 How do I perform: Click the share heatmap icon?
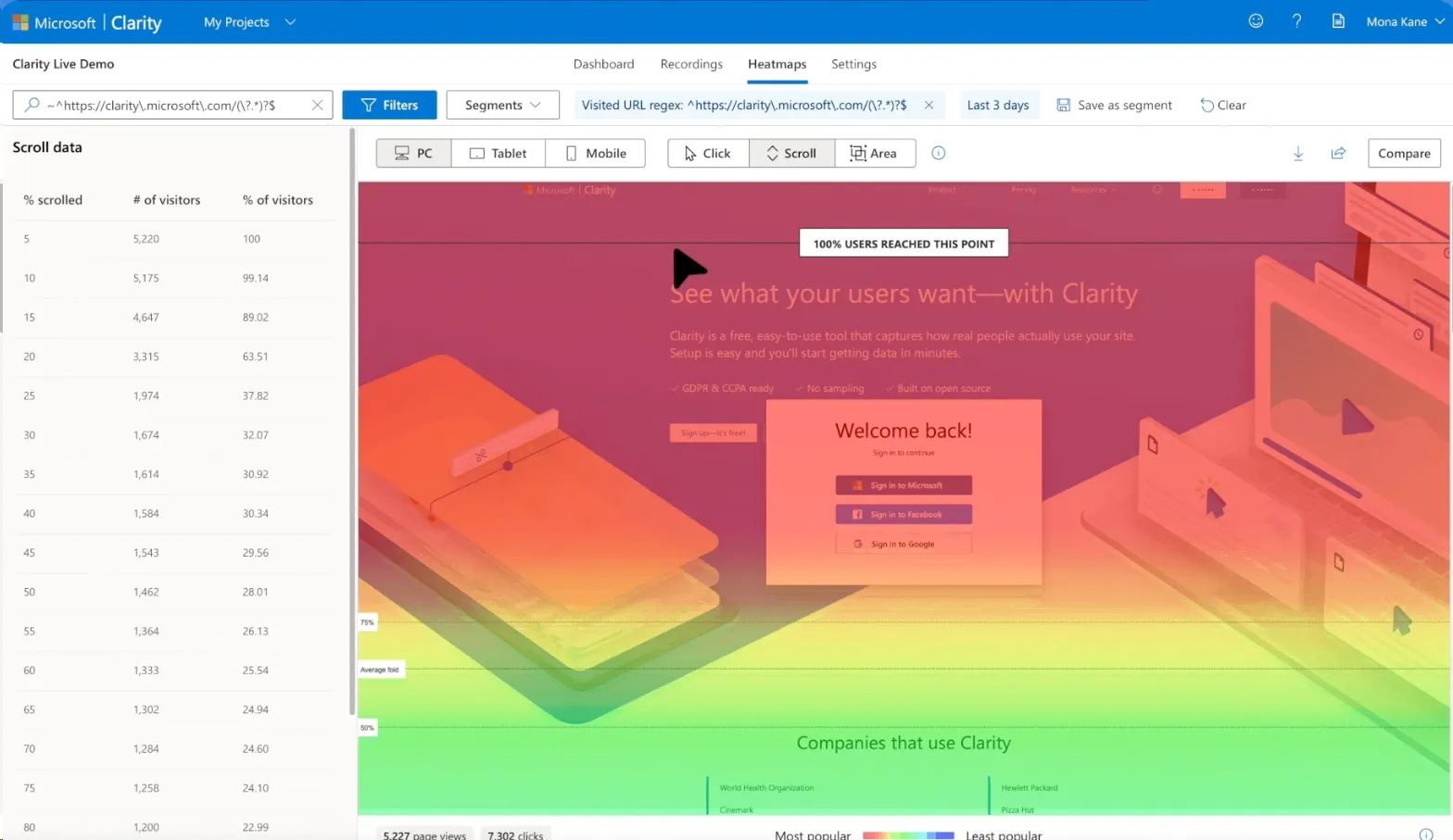tap(1338, 154)
